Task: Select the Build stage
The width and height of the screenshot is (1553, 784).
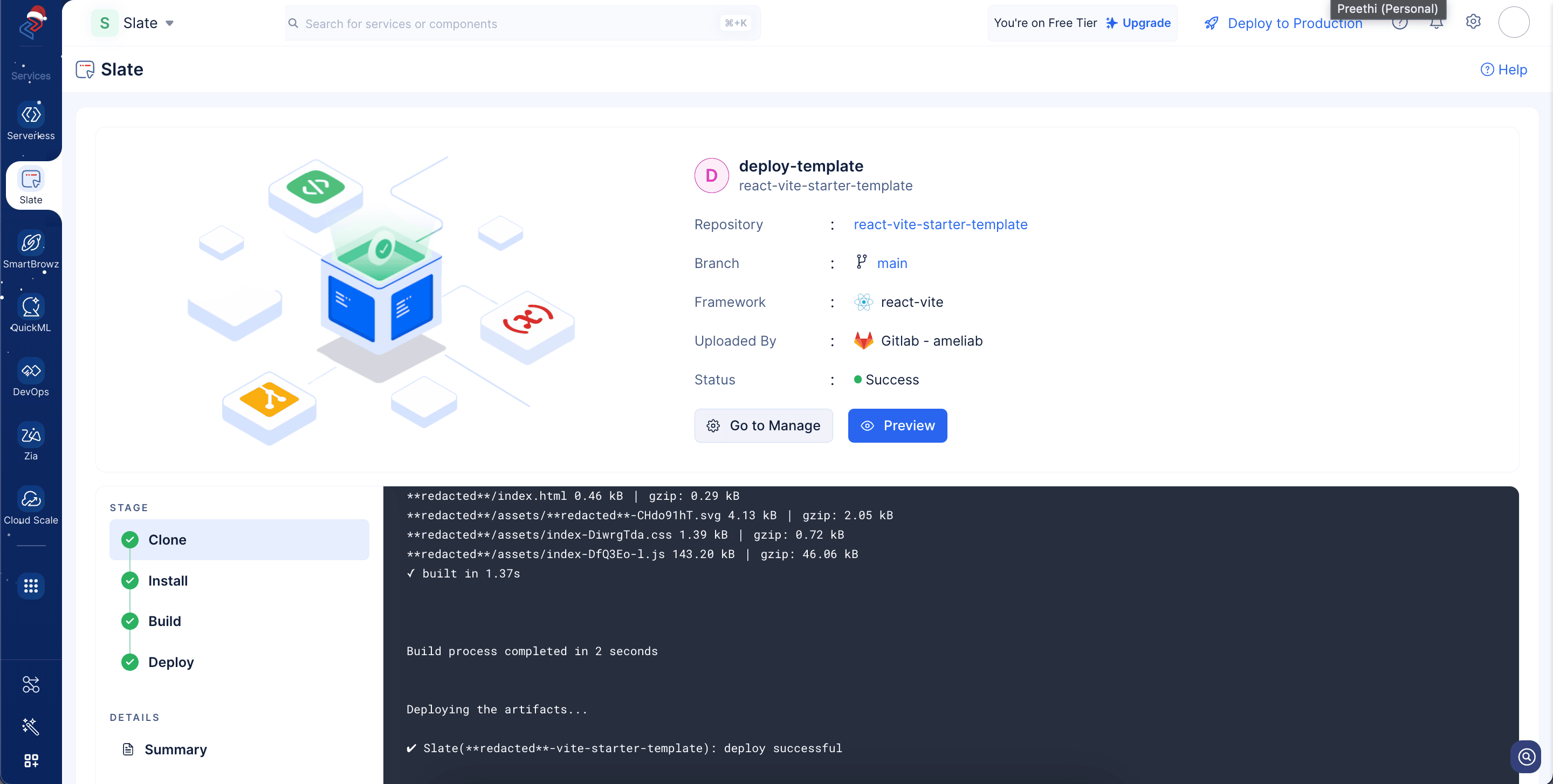Action: [239, 621]
